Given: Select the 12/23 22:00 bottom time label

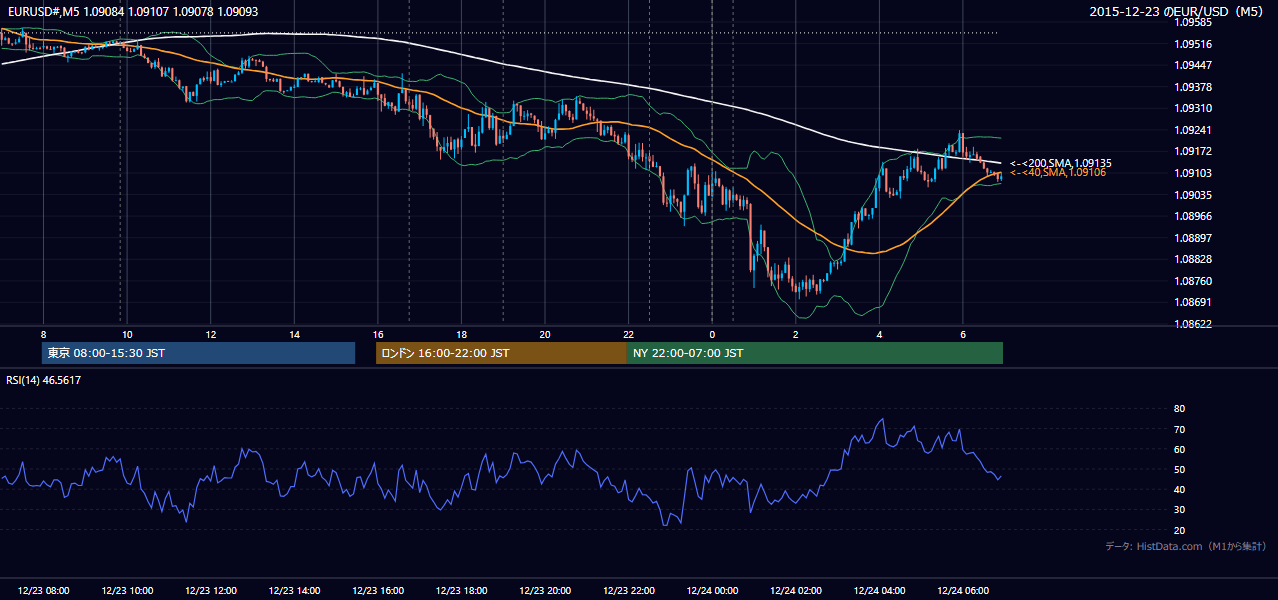Looking at the screenshot, I should pos(628,591).
